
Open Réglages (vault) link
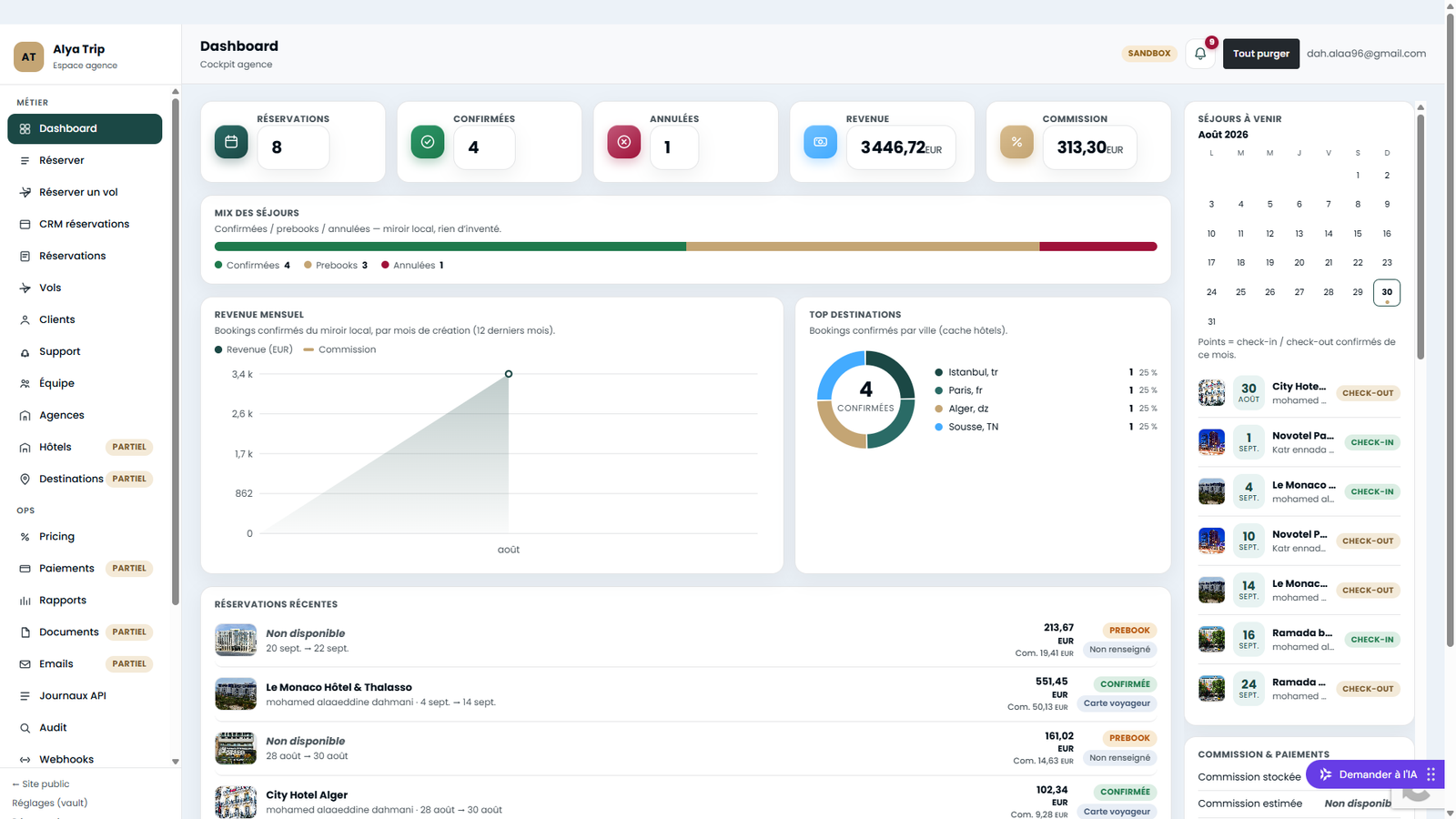50,803
